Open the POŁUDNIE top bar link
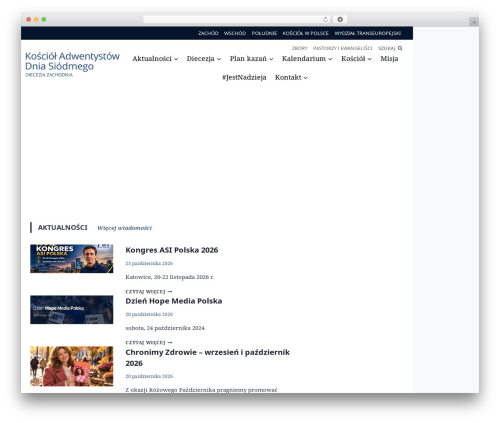Viewport: 500px width, 423px height. click(264, 33)
